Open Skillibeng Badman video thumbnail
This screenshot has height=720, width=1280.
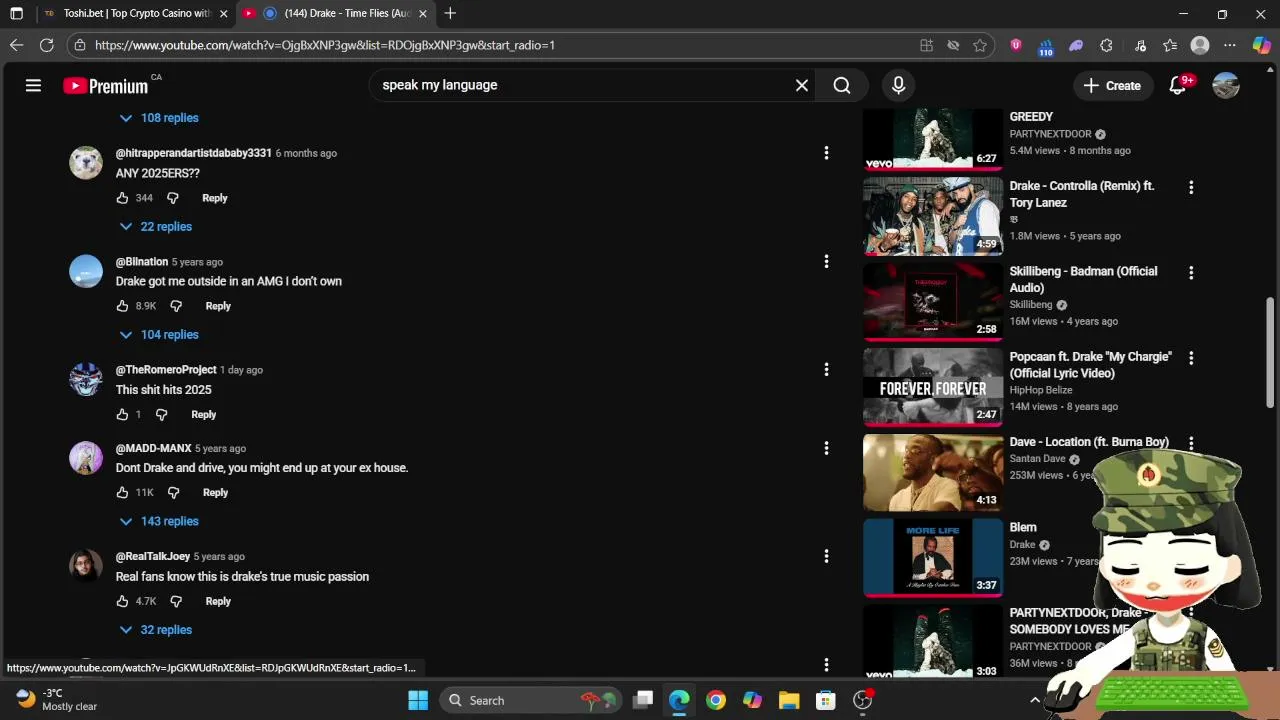point(932,302)
